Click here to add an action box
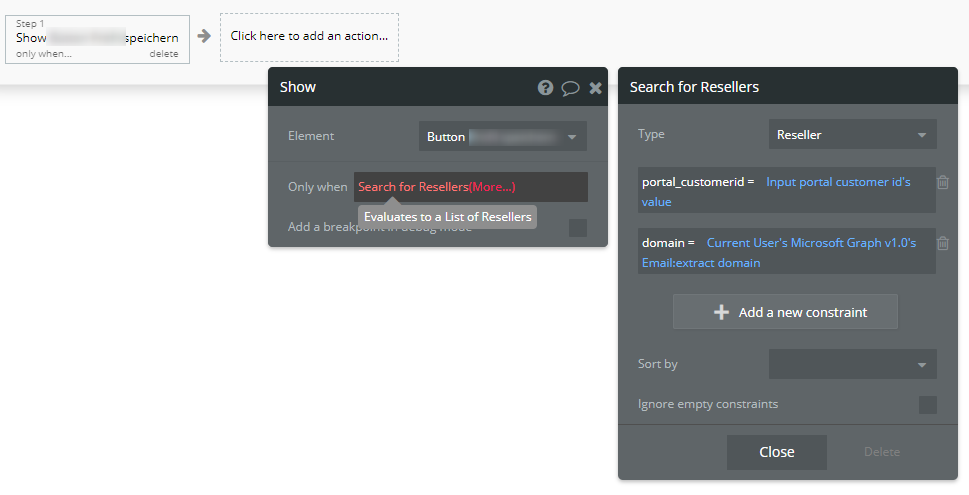The height and width of the screenshot is (495, 969). (308, 36)
